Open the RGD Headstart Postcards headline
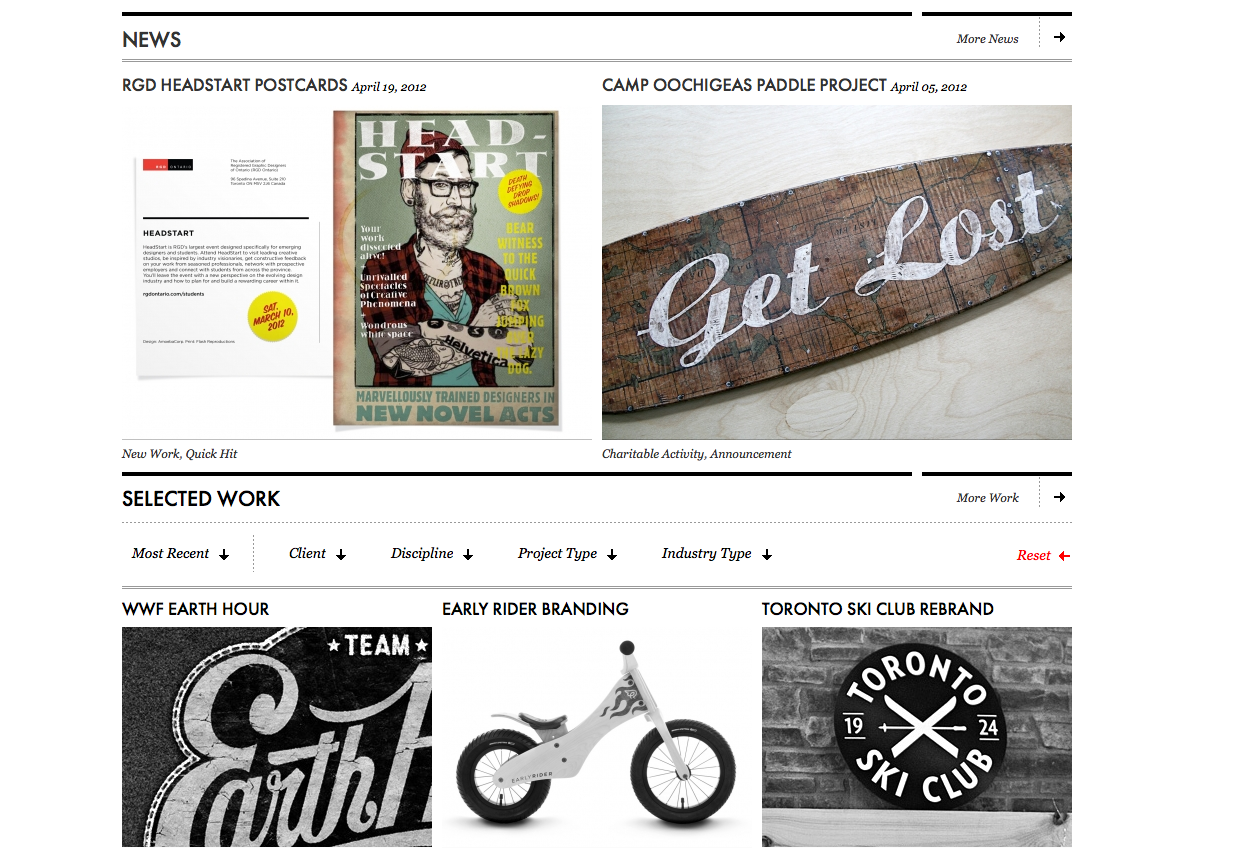Image resolution: width=1242 pixels, height=849 pixels. (x=235, y=85)
